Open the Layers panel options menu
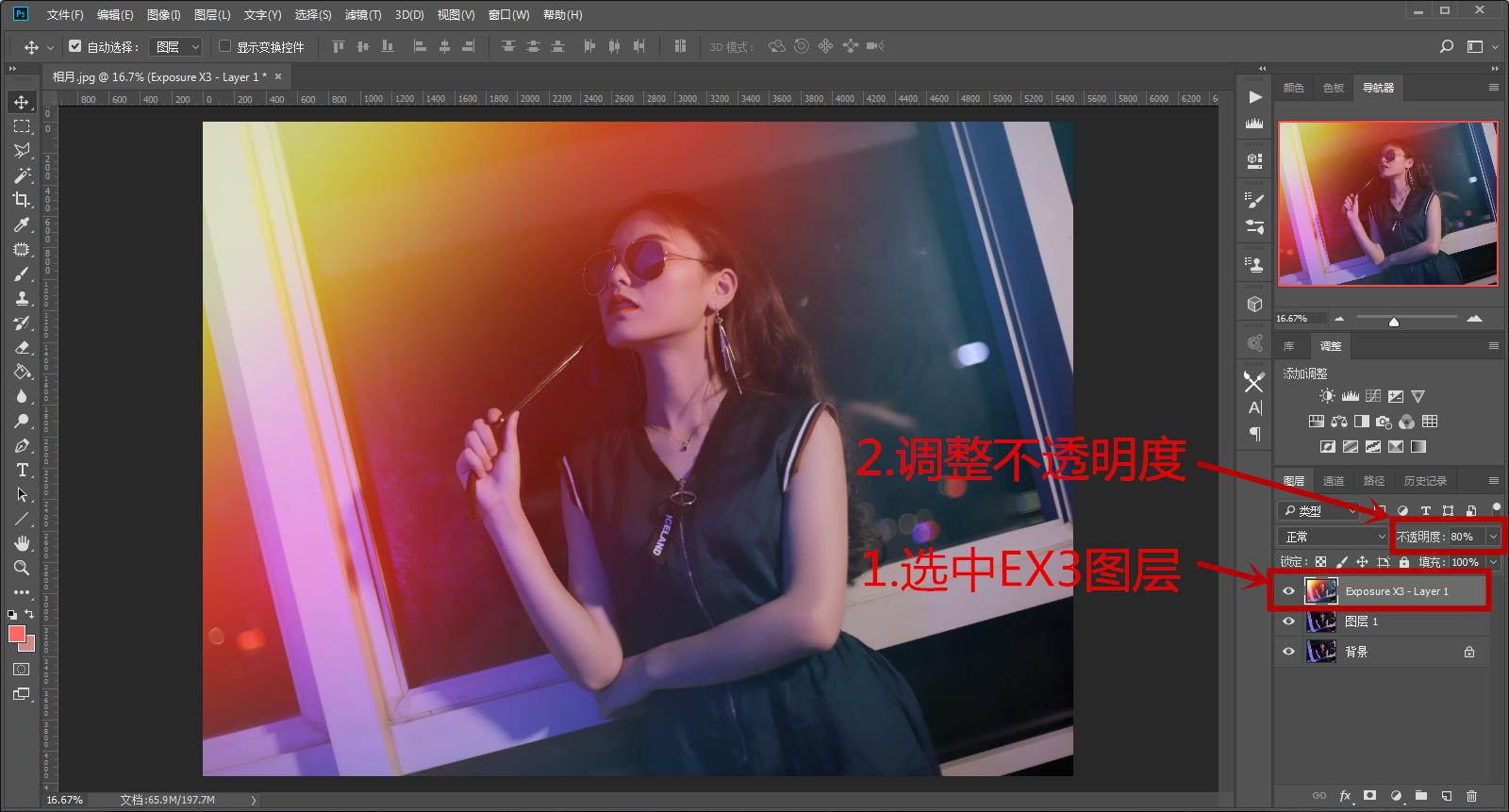Image resolution: width=1509 pixels, height=812 pixels. 1493,481
